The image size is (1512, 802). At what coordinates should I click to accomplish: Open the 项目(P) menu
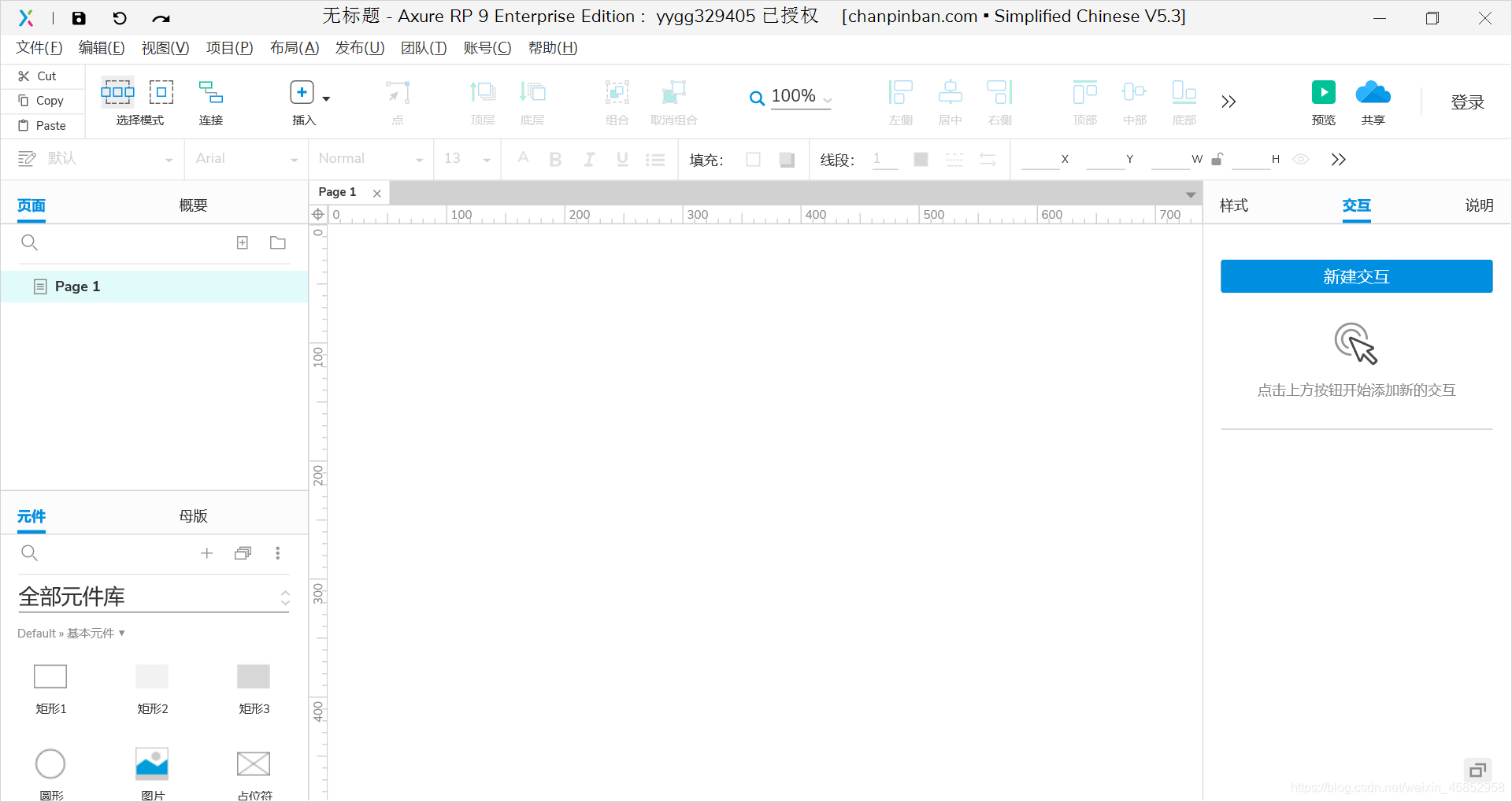pyautogui.click(x=229, y=48)
